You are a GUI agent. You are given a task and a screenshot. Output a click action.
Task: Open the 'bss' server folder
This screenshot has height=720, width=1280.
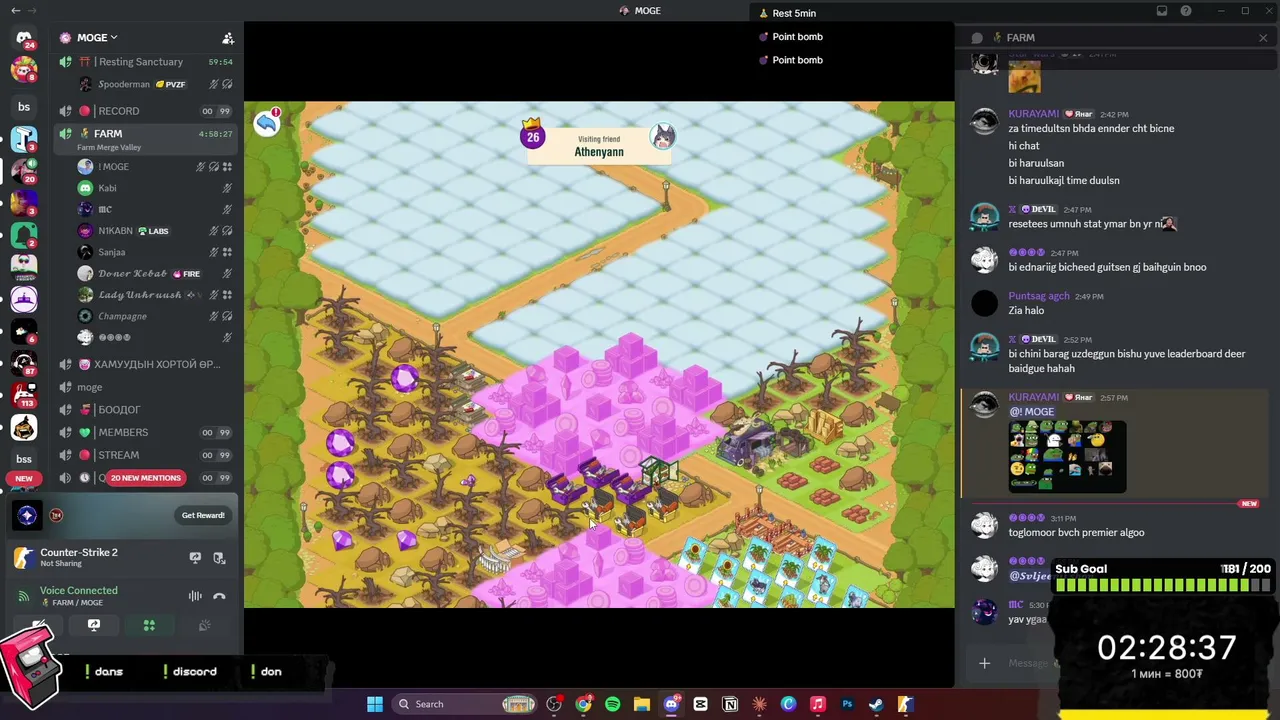[24, 459]
